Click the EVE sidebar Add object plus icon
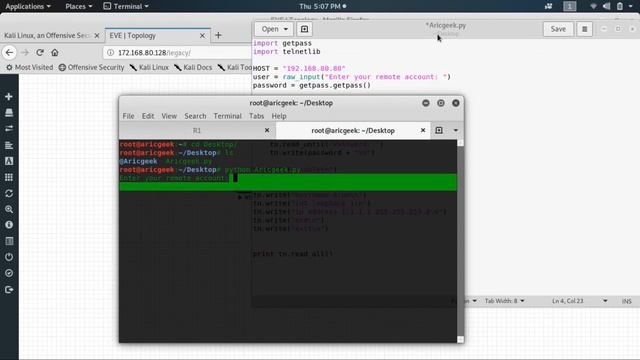 (9, 97)
